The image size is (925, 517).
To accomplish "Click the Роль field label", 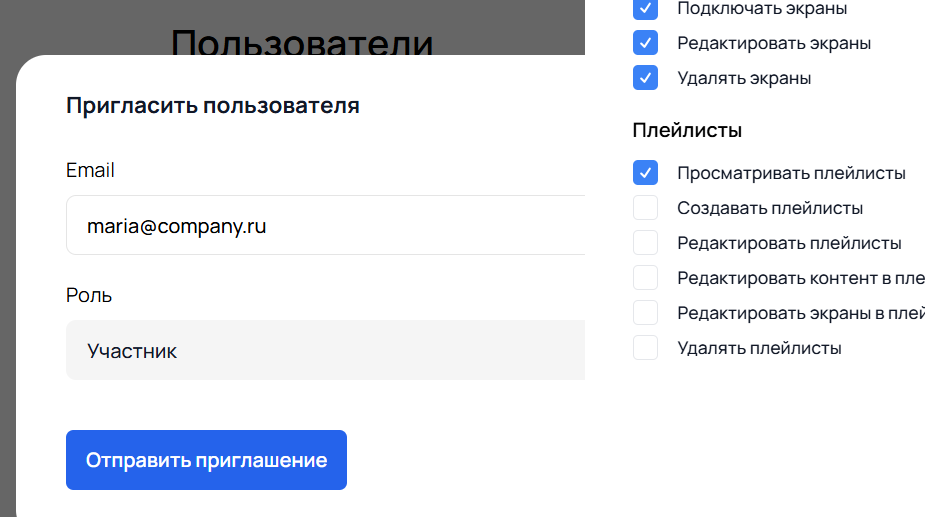I will coord(89,296).
